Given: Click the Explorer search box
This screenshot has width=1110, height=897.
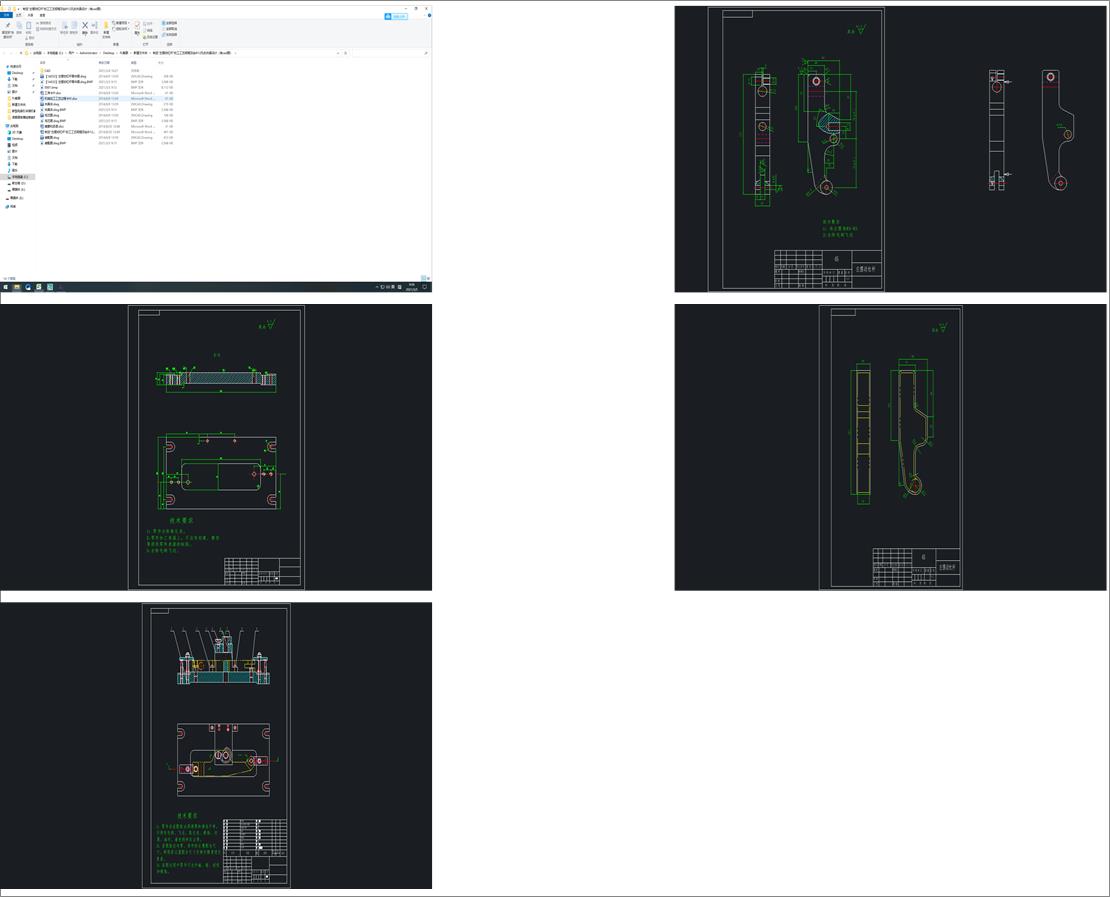Looking at the screenshot, I should tap(389, 53).
